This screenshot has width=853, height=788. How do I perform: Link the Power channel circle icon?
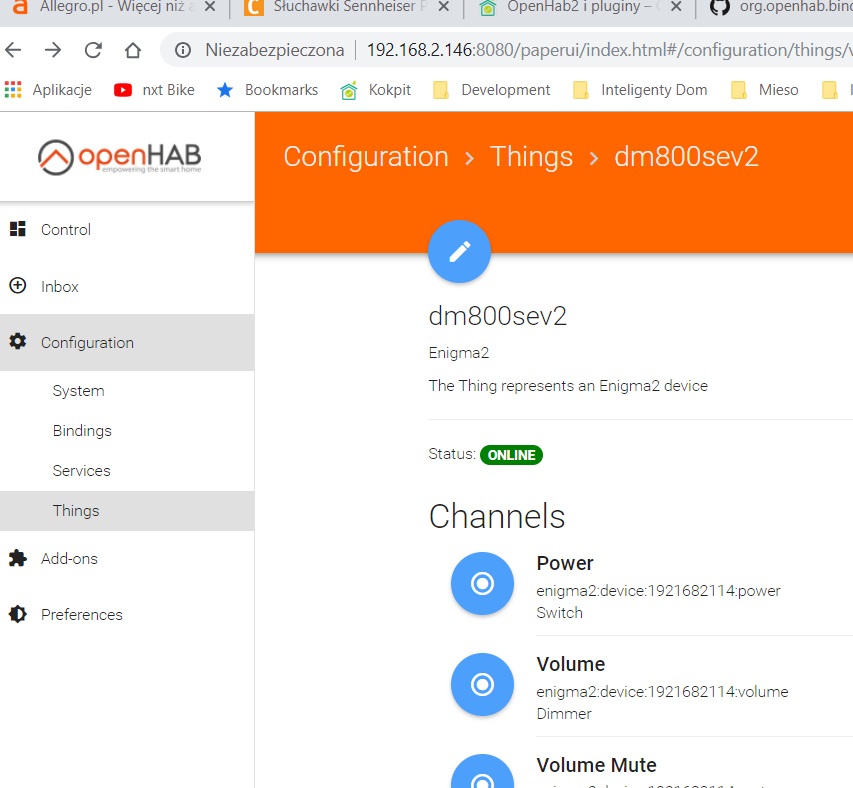[x=482, y=584]
